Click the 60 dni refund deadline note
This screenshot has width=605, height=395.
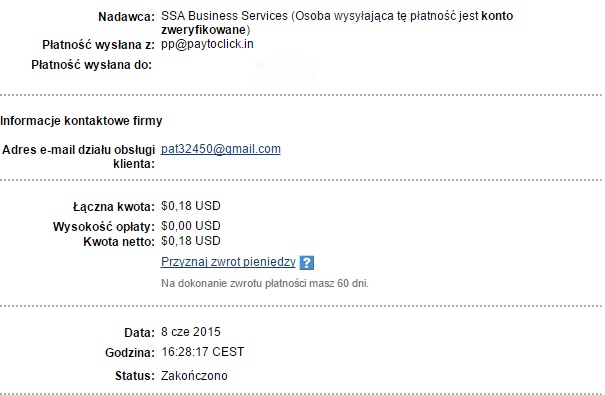click(265, 284)
